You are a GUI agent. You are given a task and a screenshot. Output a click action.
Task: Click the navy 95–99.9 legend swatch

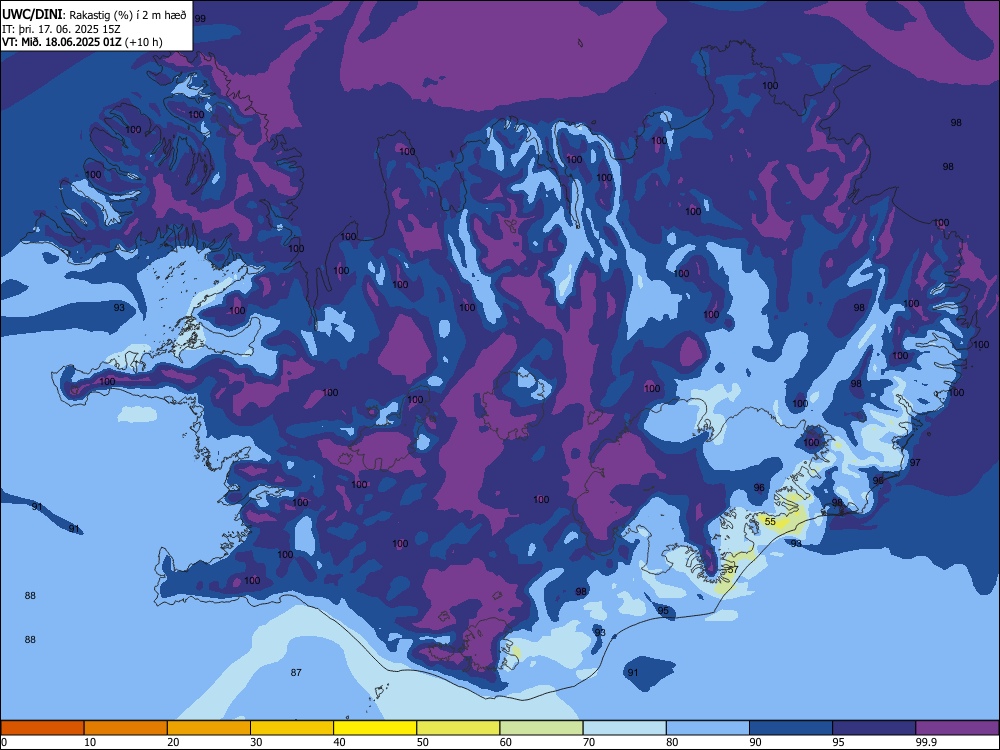pos(874,728)
